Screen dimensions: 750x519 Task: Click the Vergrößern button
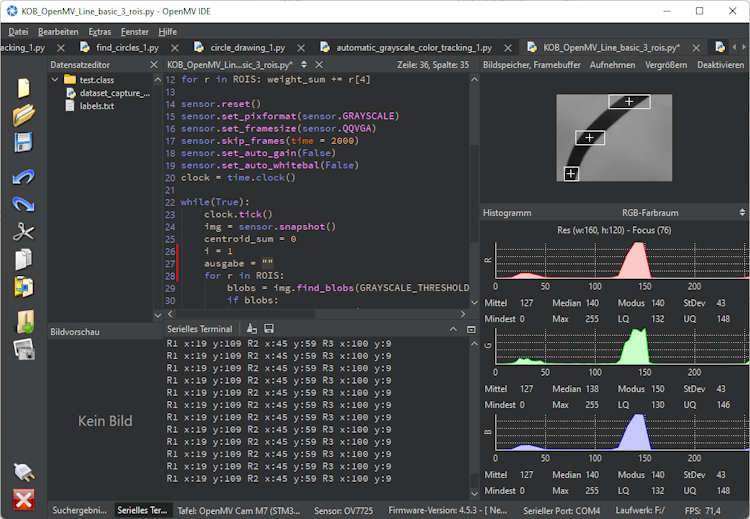coord(665,65)
